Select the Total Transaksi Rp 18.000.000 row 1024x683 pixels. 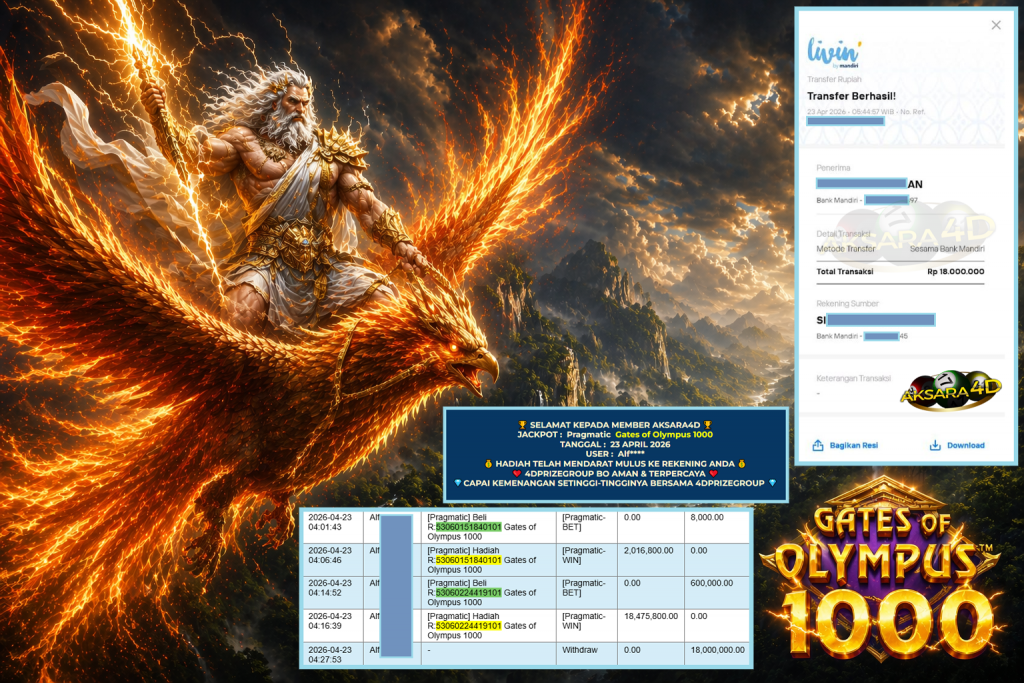click(x=900, y=271)
